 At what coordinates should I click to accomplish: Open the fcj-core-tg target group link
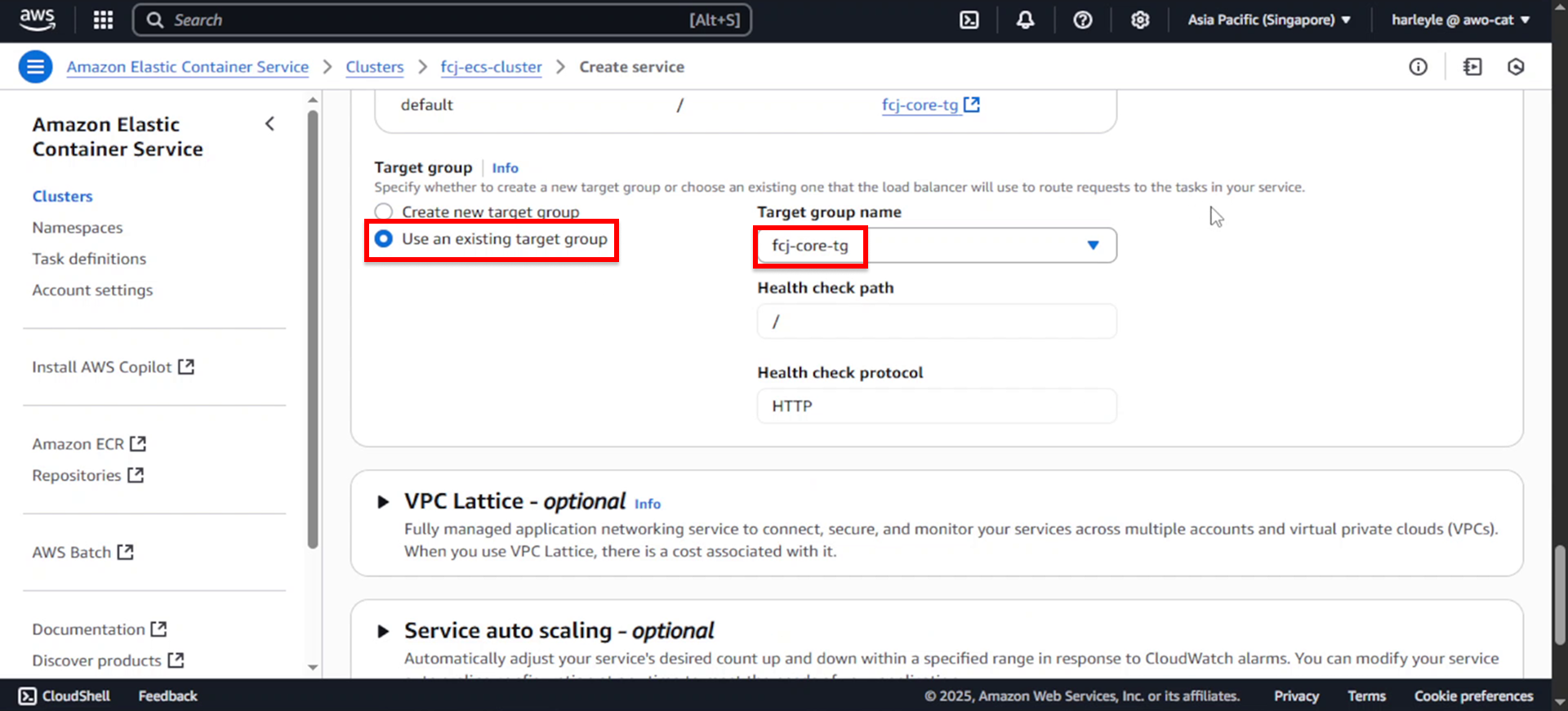(x=920, y=104)
